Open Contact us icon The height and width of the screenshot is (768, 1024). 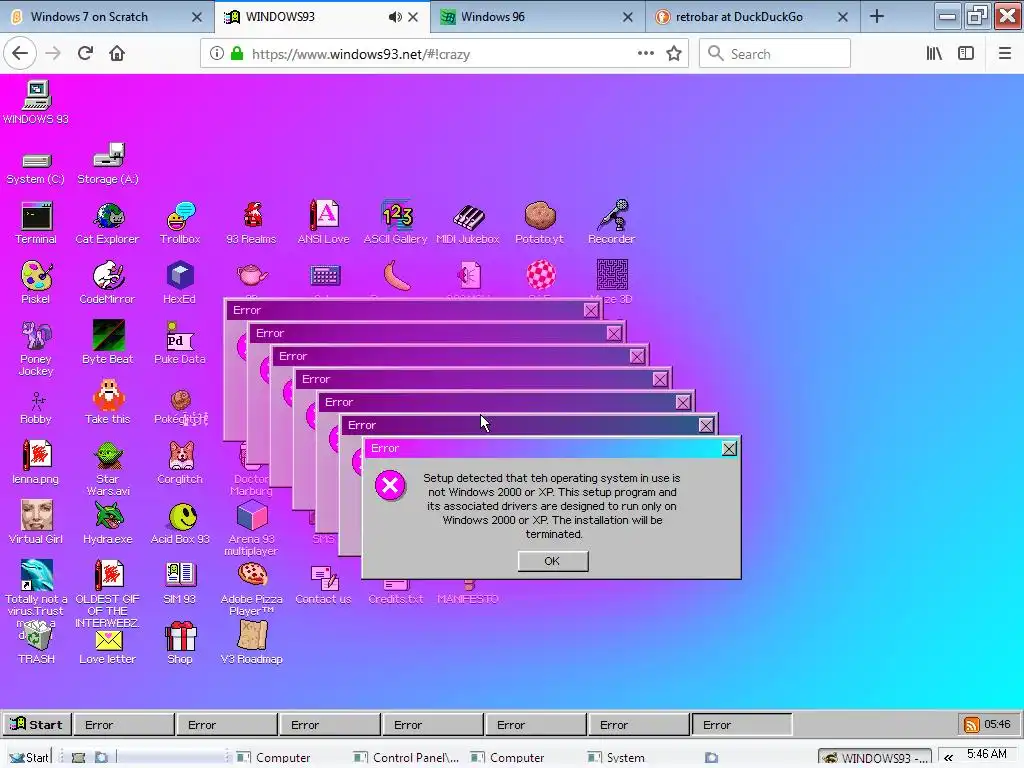point(323,584)
